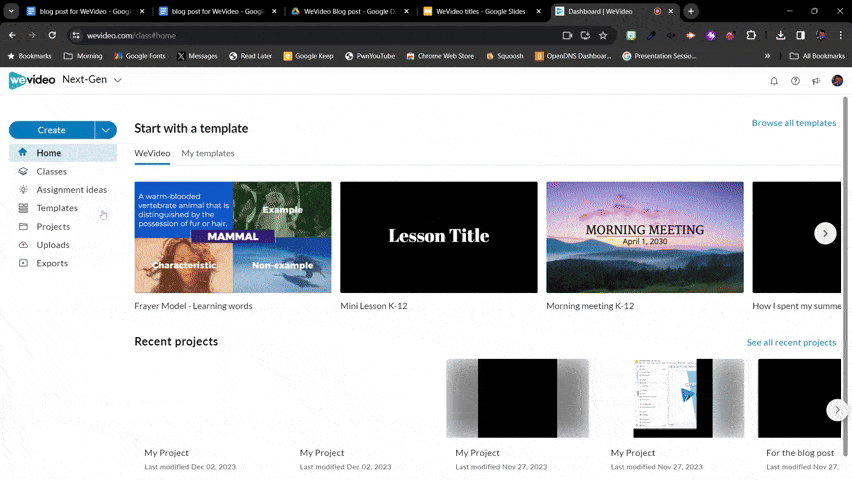The image size is (852, 480).
Task: Select the WeVideo templates tab
Action: 152,153
